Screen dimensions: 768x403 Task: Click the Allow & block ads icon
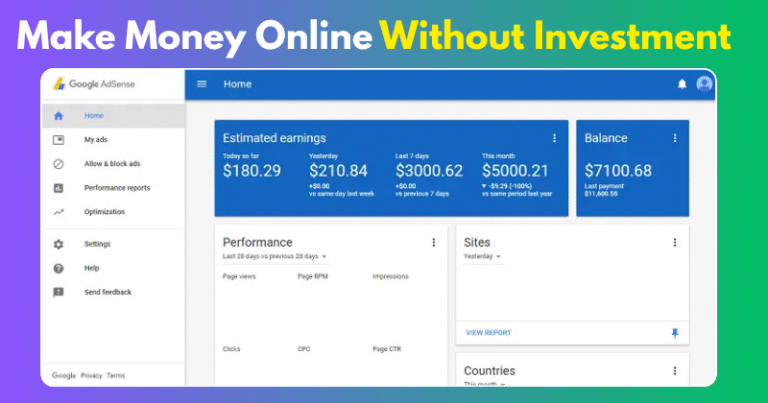(x=58, y=164)
